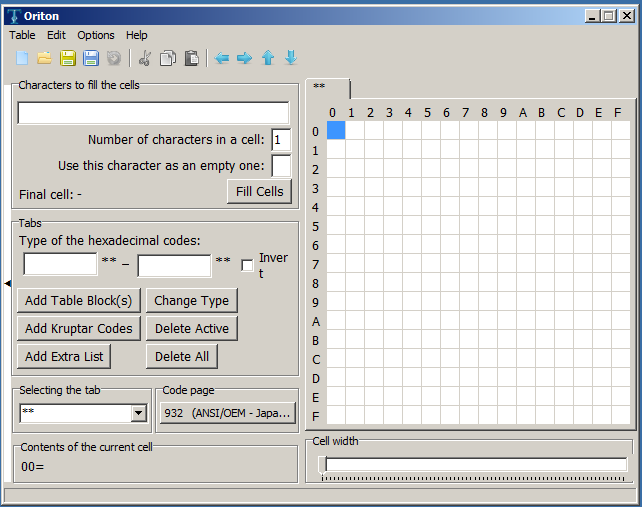The height and width of the screenshot is (507, 642).
Task: Click the 00= current cell contents text
Action: (x=32, y=466)
